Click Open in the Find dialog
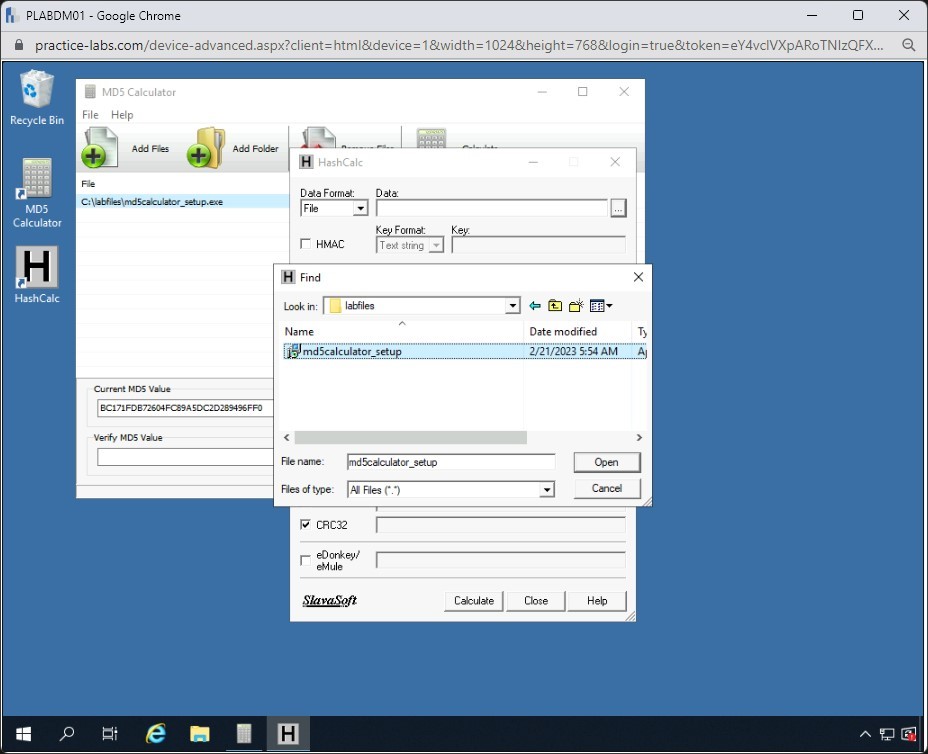928x754 pixels. (606, 462)
